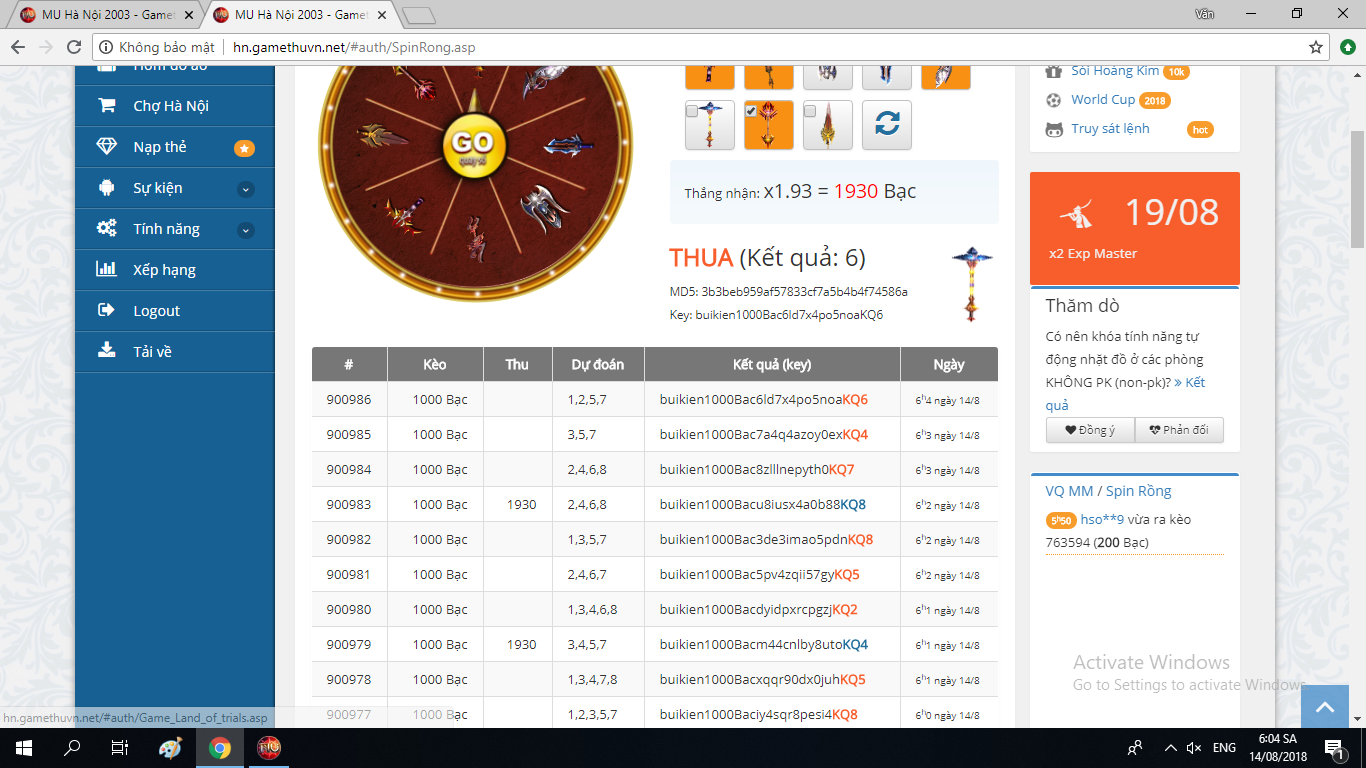Screen dimensions: 1366x768
Task: Click the cat face icon beside Truy sát lệnh
Action: (1053, 129)
